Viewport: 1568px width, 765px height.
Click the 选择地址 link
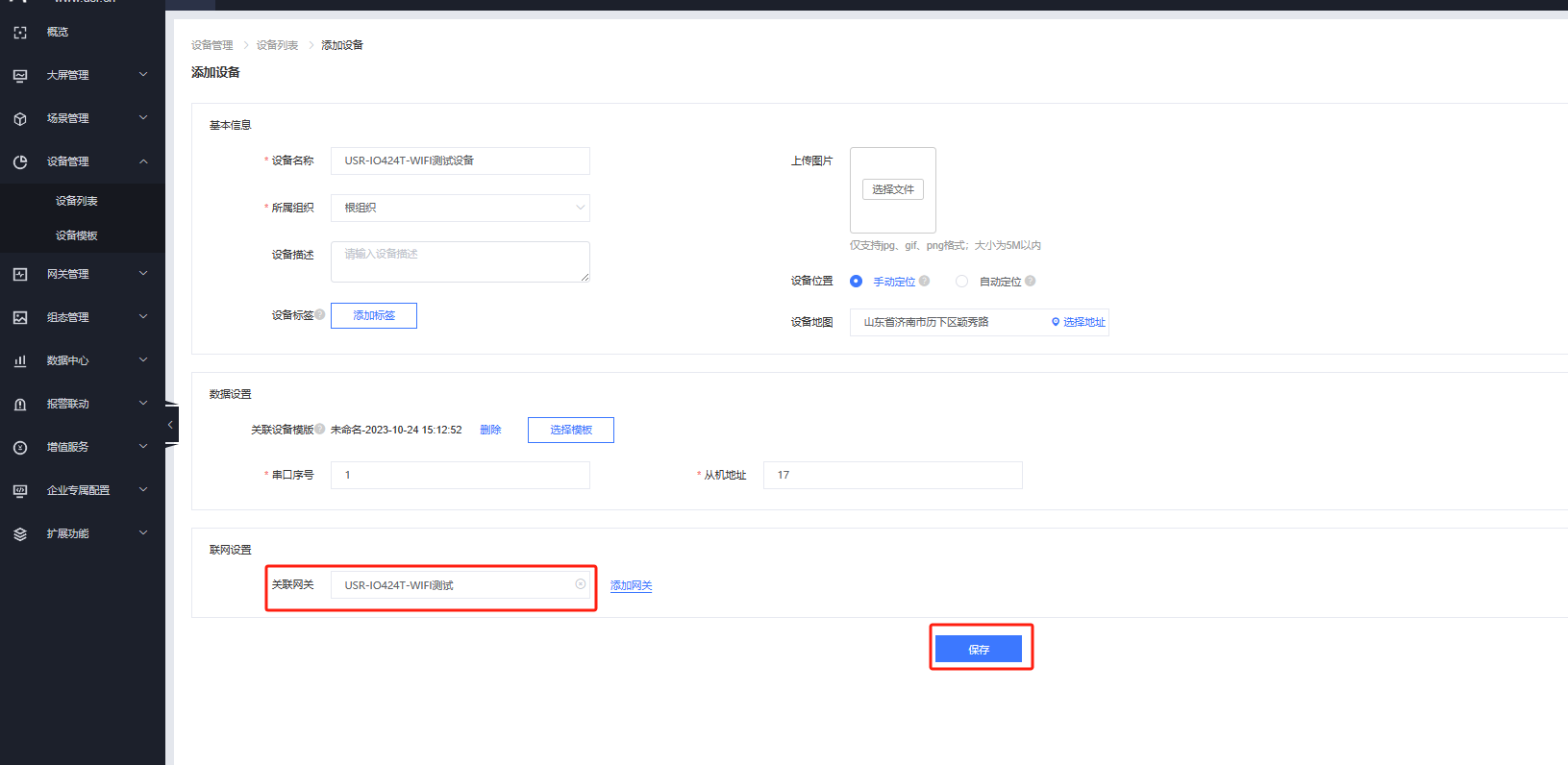[1084, 322]
